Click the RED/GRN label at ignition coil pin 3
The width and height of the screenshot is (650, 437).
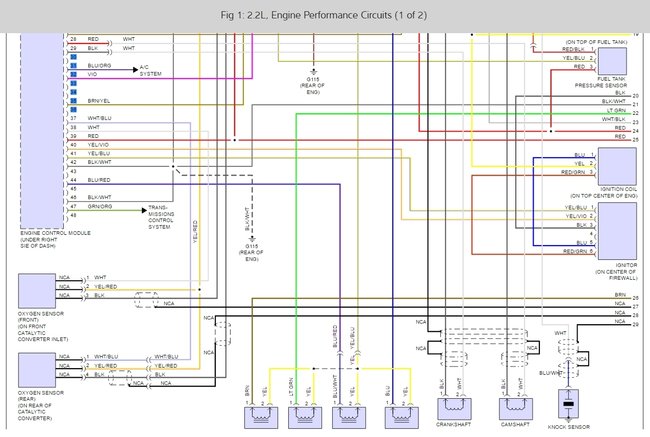pyautogui.click(x=573, y=172)
